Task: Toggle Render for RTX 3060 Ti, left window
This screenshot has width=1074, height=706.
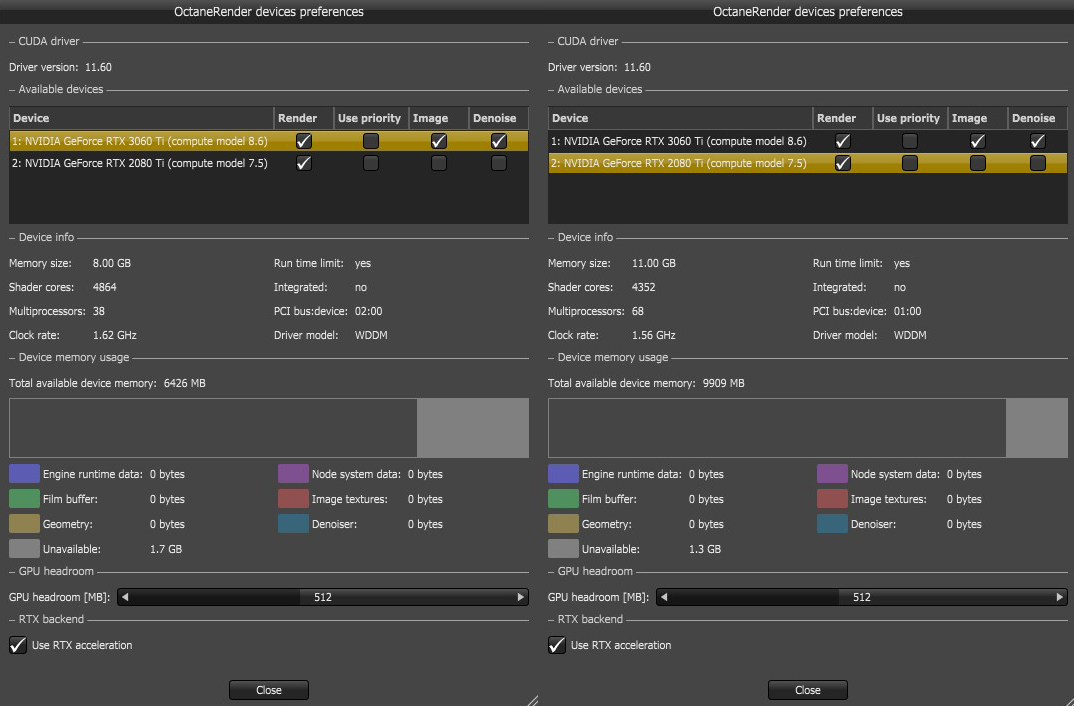Action: (303, 141)
